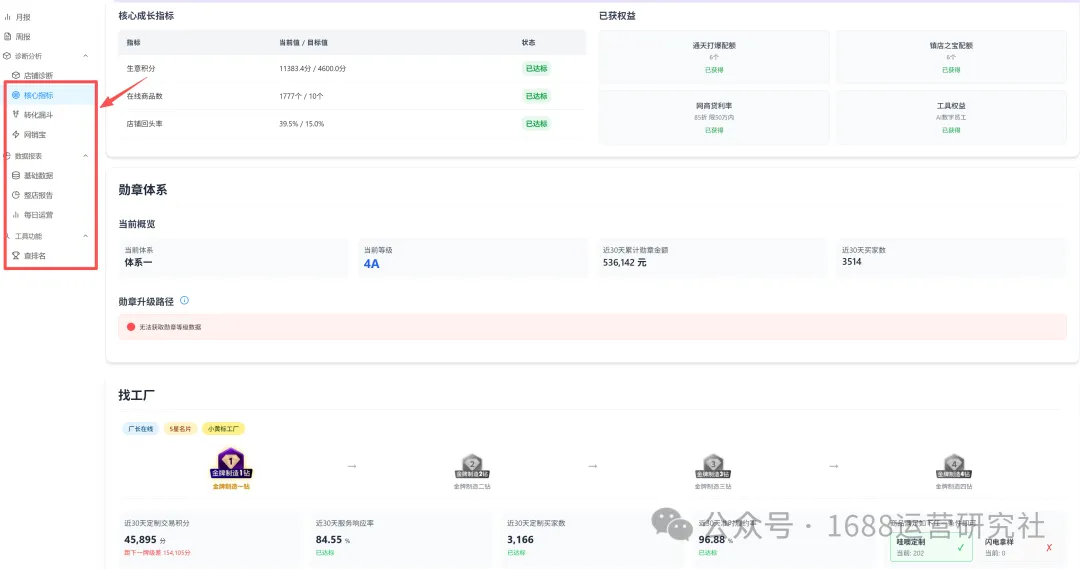Click the 无法获取勋章等级数据 alert message
Viewport: 1080px width, 569px height.
point(170,327)
